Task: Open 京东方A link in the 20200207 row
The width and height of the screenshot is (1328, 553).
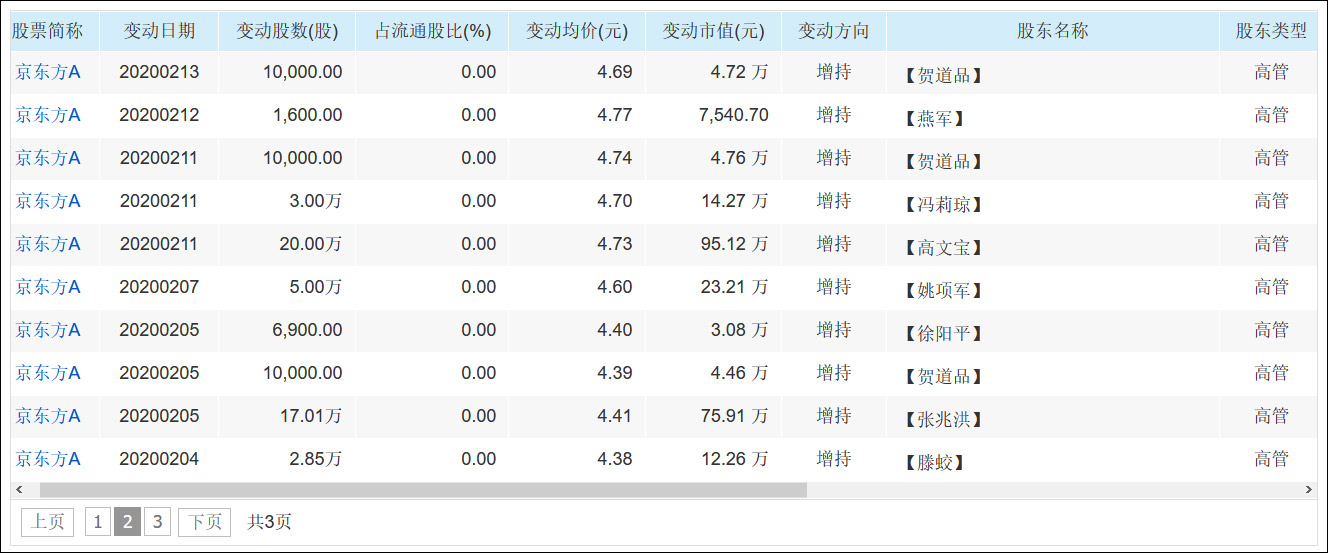Action: click(x=48, y=287)
